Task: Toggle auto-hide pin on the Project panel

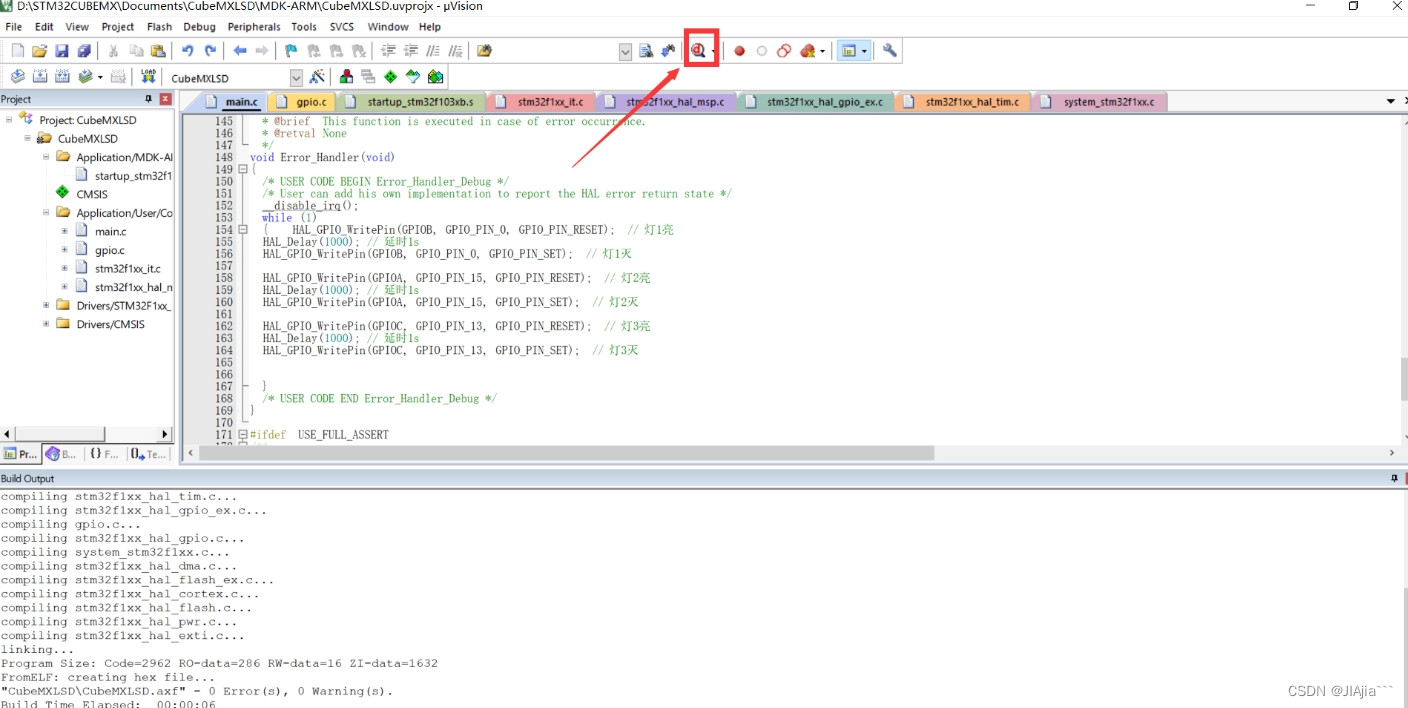Action: [x=149, y=99]
